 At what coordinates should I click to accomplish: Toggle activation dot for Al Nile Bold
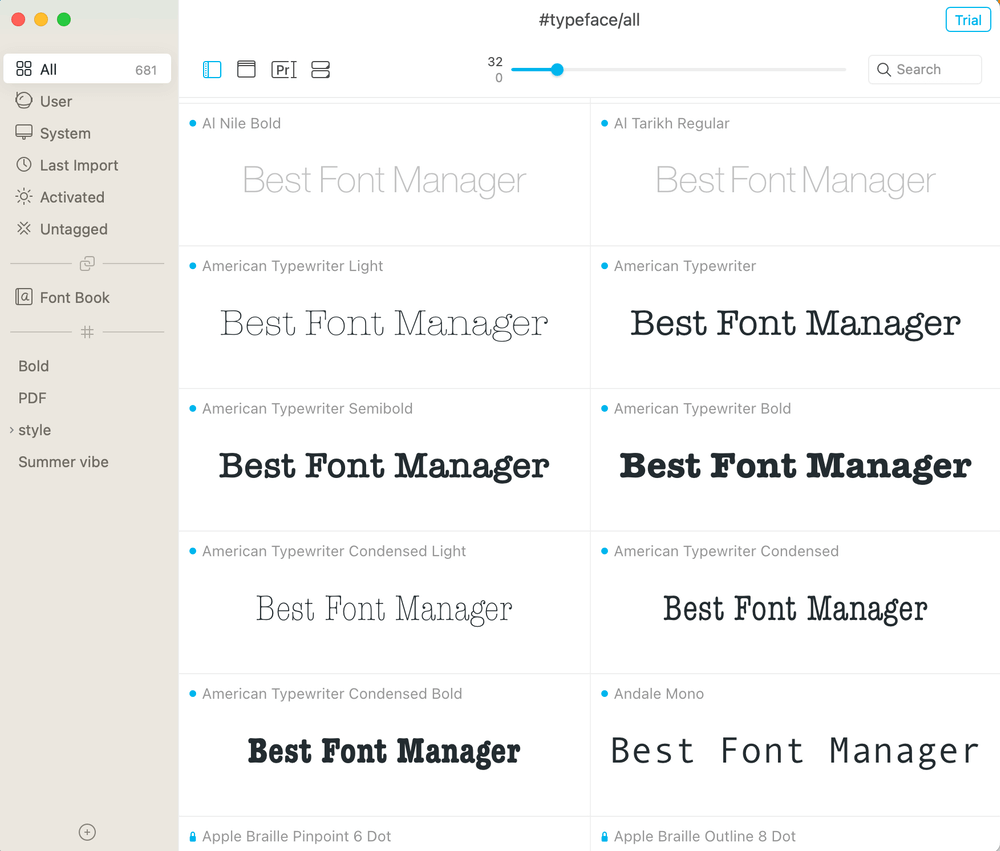pos(193,123)
